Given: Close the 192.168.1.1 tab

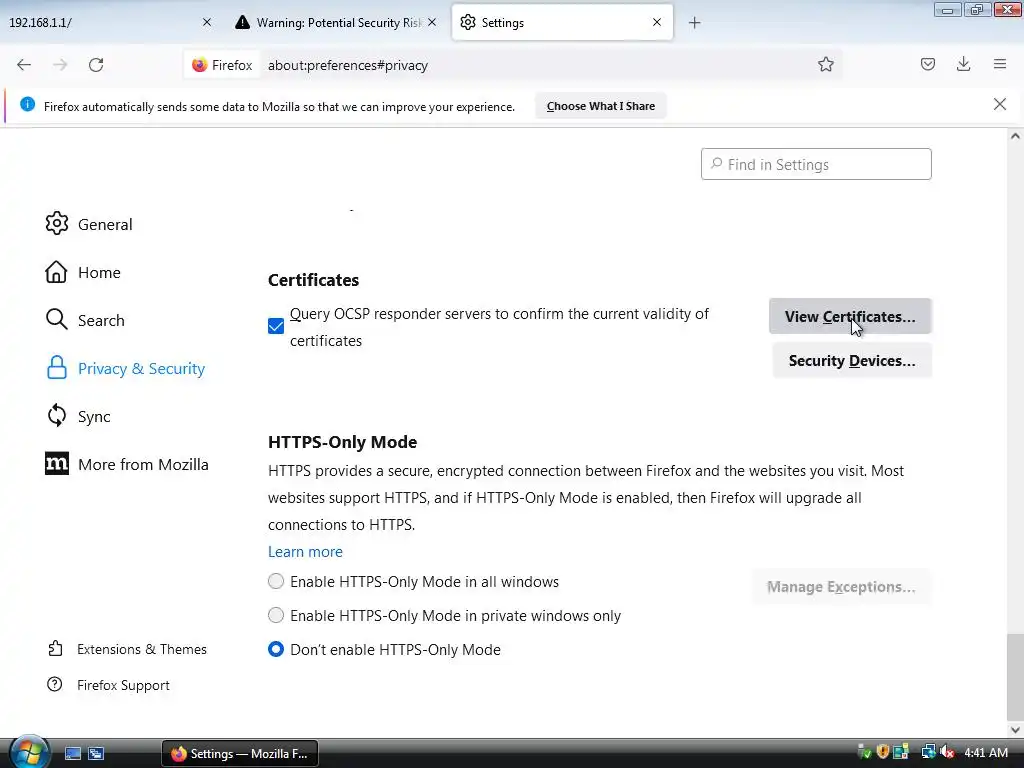Looking at the screenshot, I should (x=206, y=22).
